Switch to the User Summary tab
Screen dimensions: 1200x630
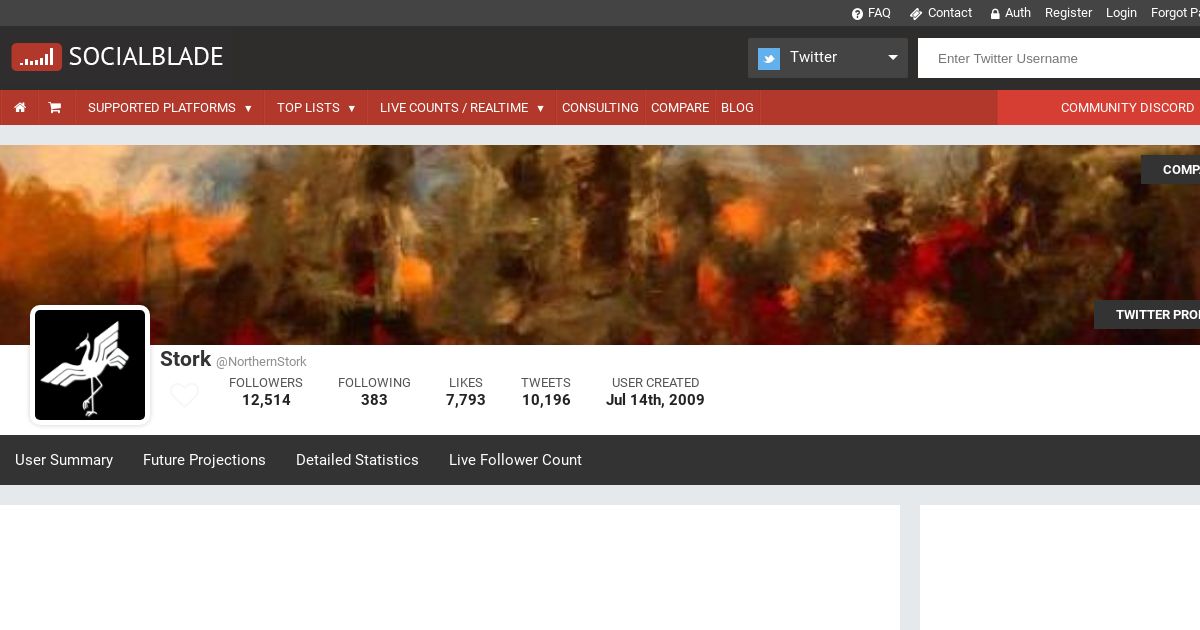tap(64, 460)
